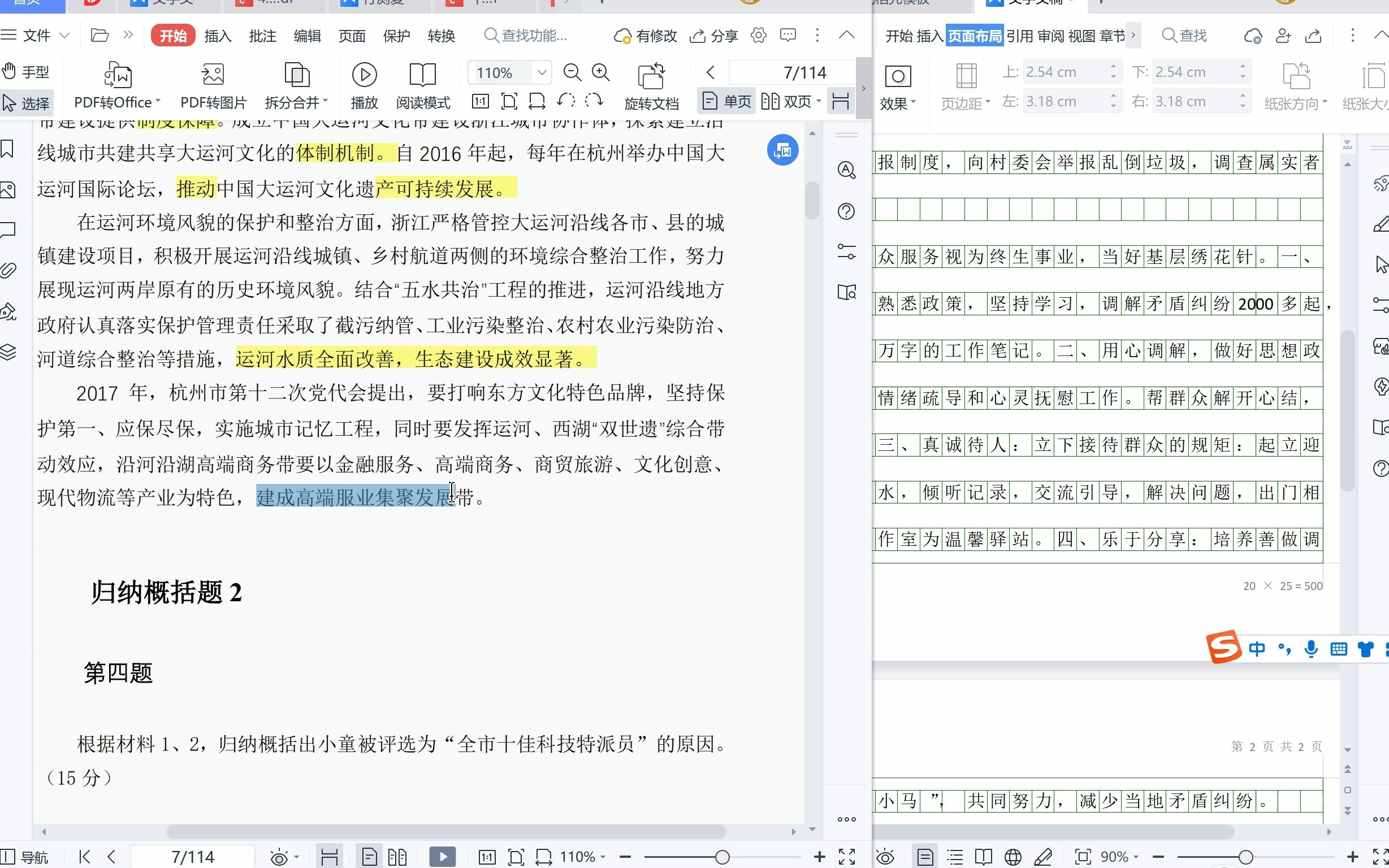Open 页边距 margins dropdown

point(966,86)
